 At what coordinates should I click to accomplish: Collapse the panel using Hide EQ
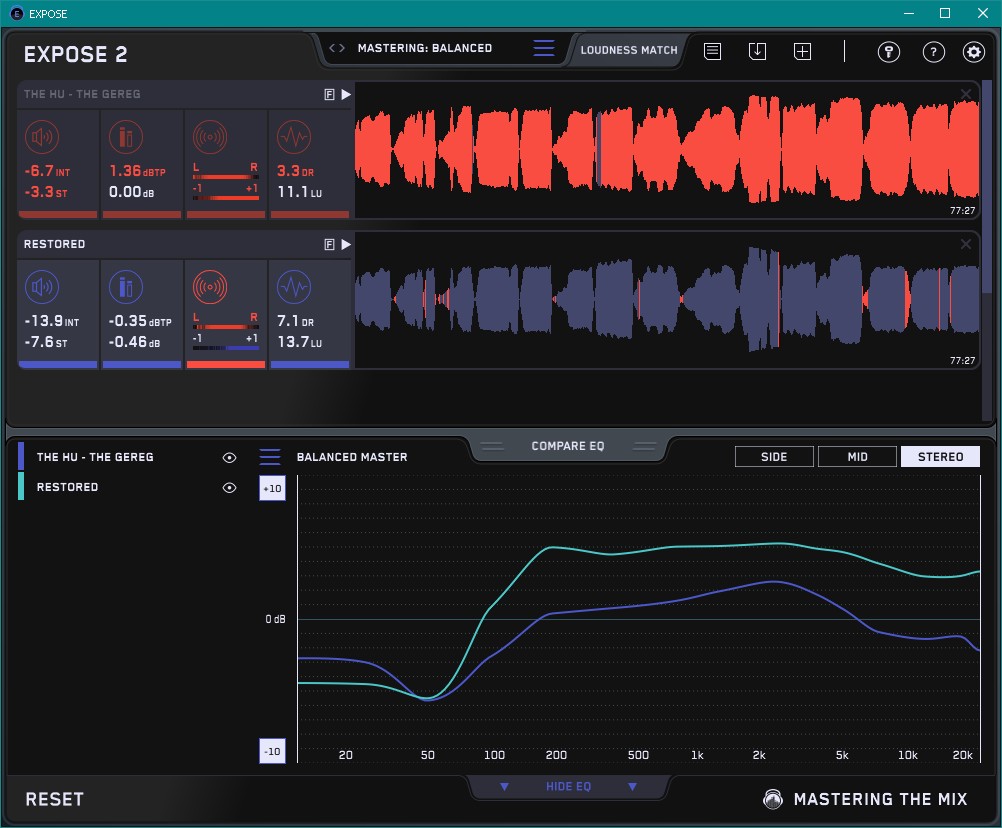[568, 787]
